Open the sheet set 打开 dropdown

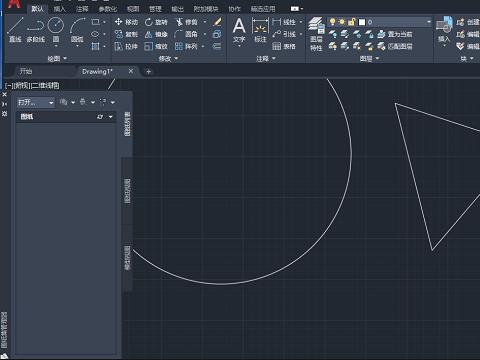(36, 102)
